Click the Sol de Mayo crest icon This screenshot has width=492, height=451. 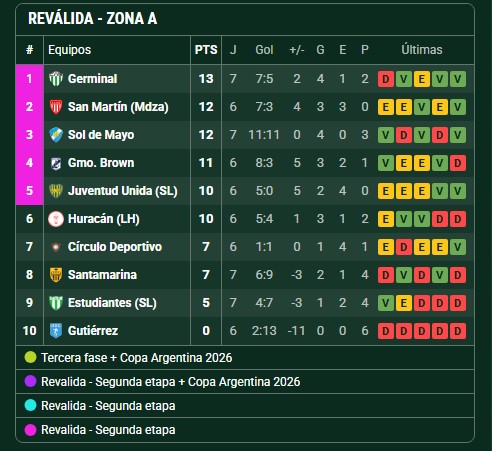[56, 135]
